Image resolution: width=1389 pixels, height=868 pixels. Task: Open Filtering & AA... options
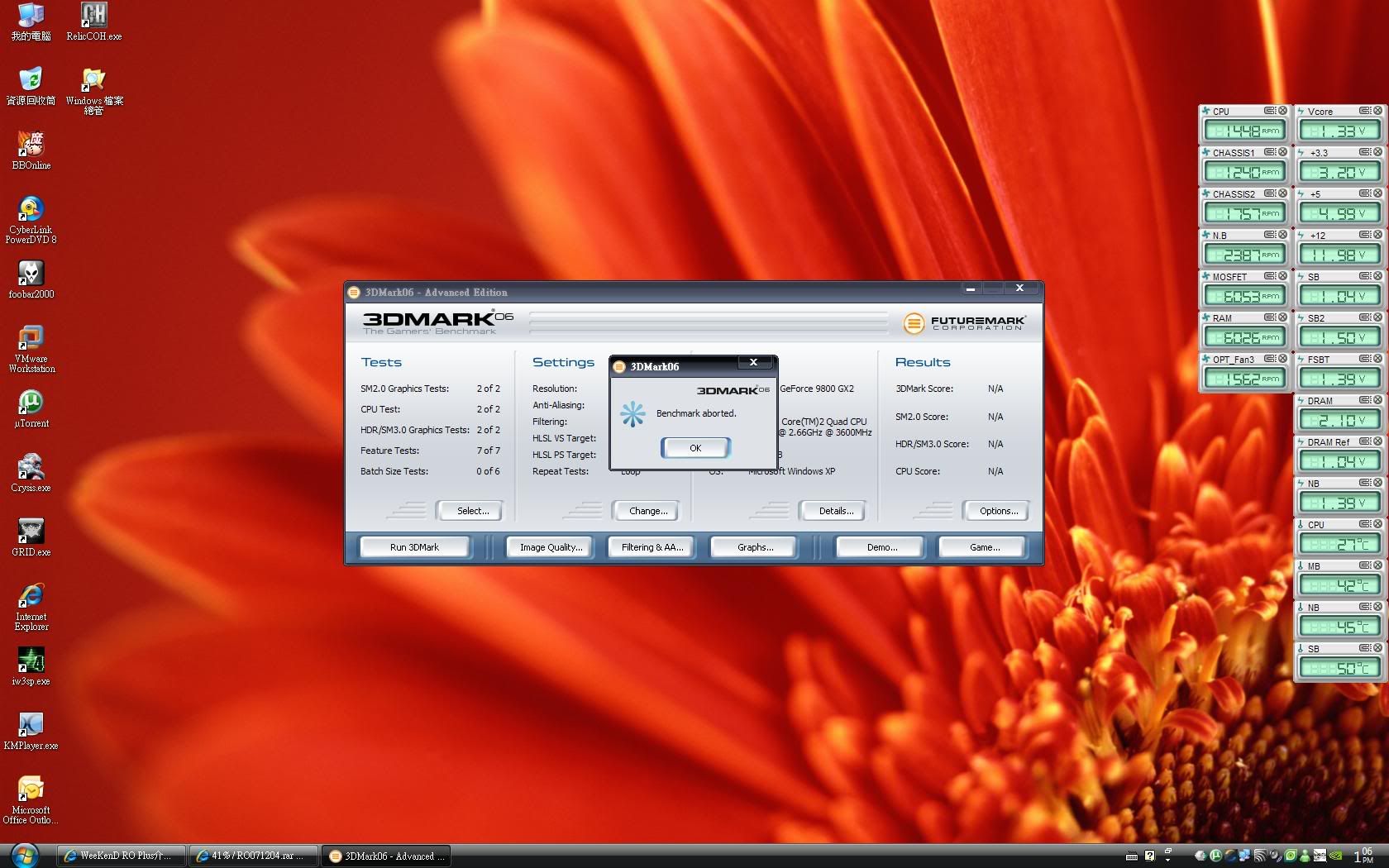coord(652,547)
